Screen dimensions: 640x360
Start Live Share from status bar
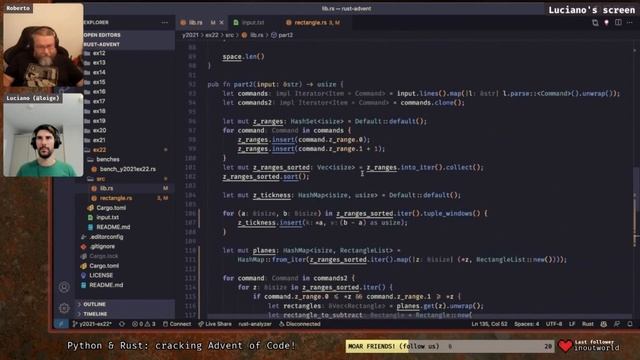(215, 324)
